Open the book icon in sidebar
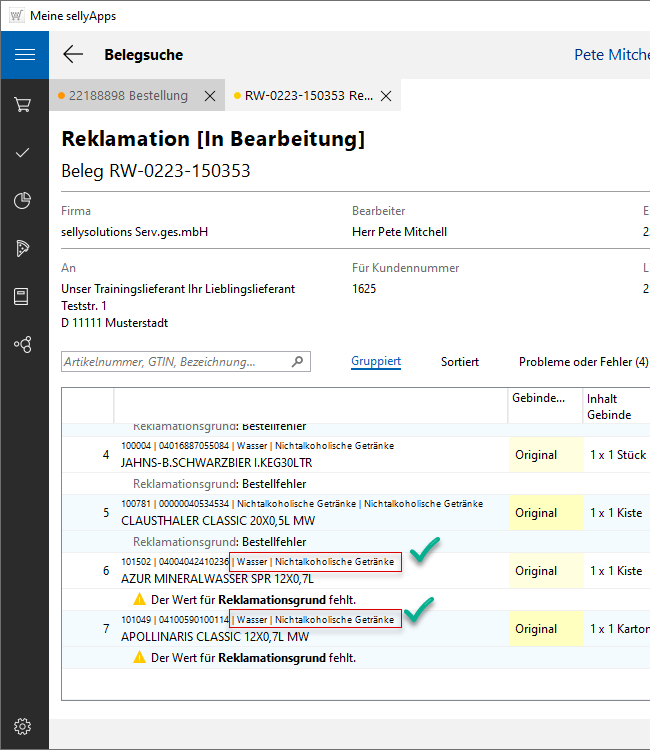 click(x=24, y=296)
